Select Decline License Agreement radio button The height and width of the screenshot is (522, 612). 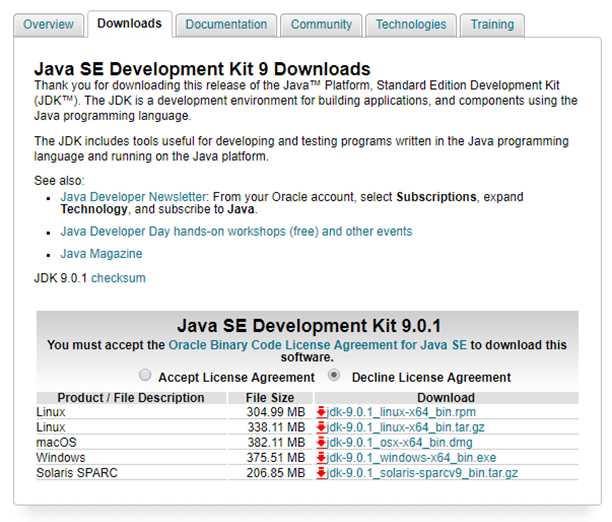click(x=334, y=375)
